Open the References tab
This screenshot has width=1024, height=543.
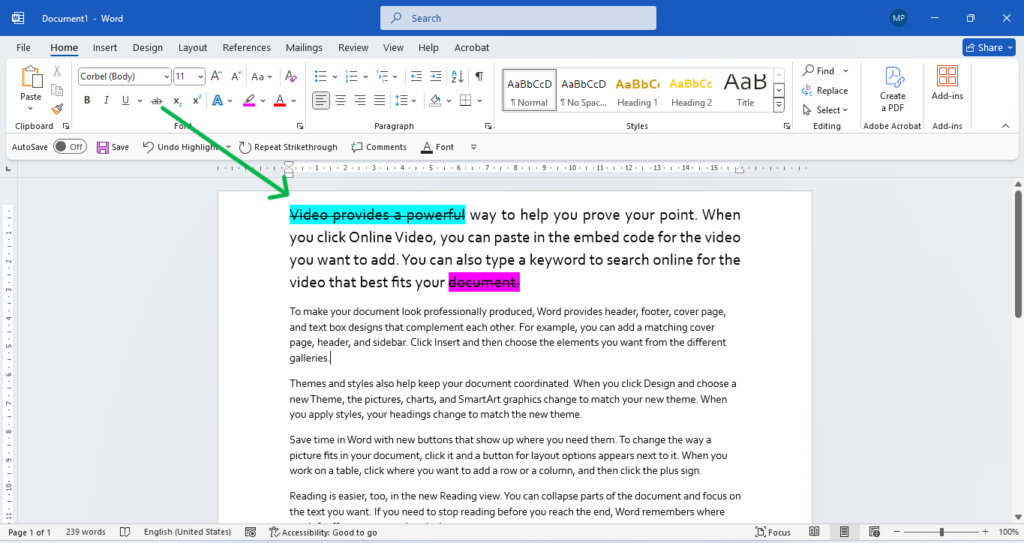click(x=246, y=47)
